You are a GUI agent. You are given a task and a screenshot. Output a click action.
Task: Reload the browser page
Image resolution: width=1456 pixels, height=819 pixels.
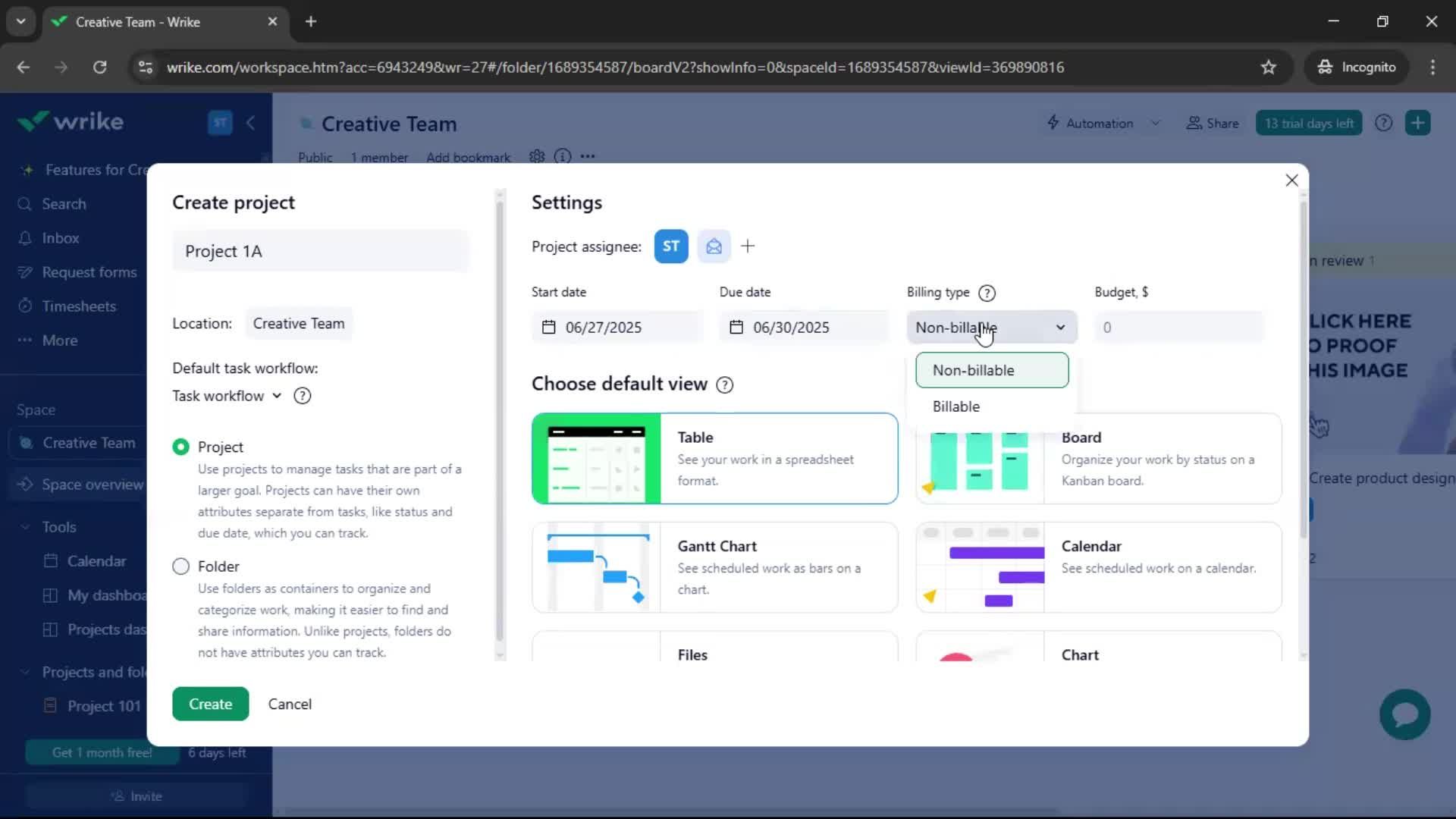[99, 67]
